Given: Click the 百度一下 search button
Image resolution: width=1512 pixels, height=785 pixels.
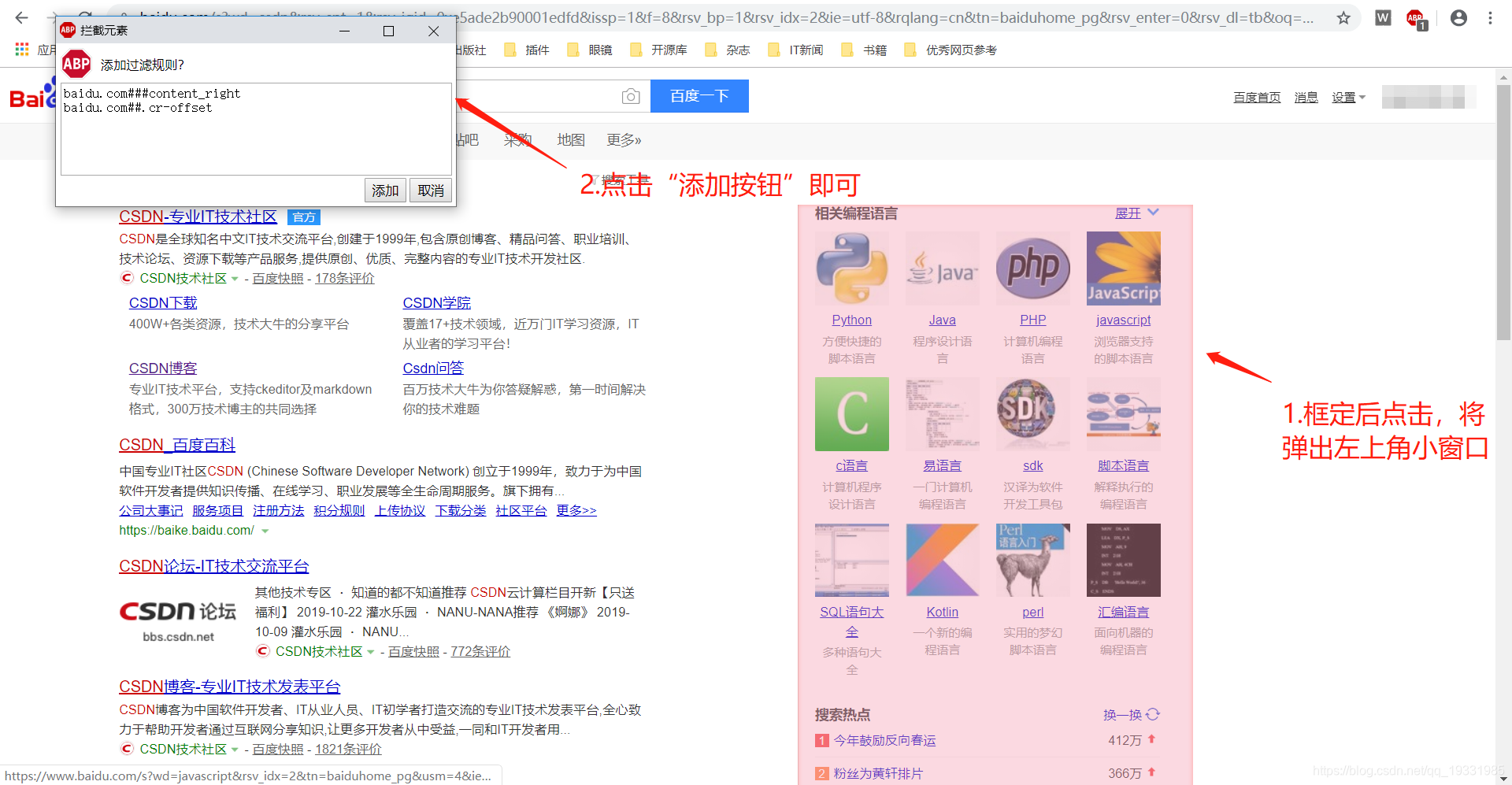Looking at the screenshot, I should [699, 96].
